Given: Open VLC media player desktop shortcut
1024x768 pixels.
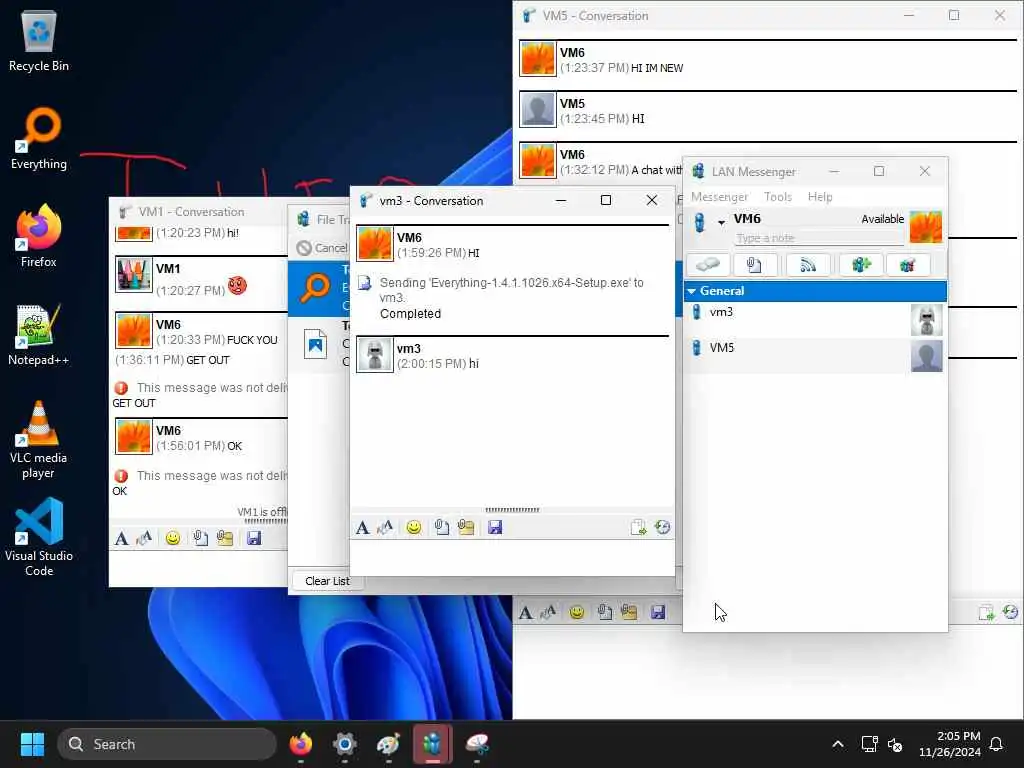Looking at the screenshot, I should click(x=39, y=440).
